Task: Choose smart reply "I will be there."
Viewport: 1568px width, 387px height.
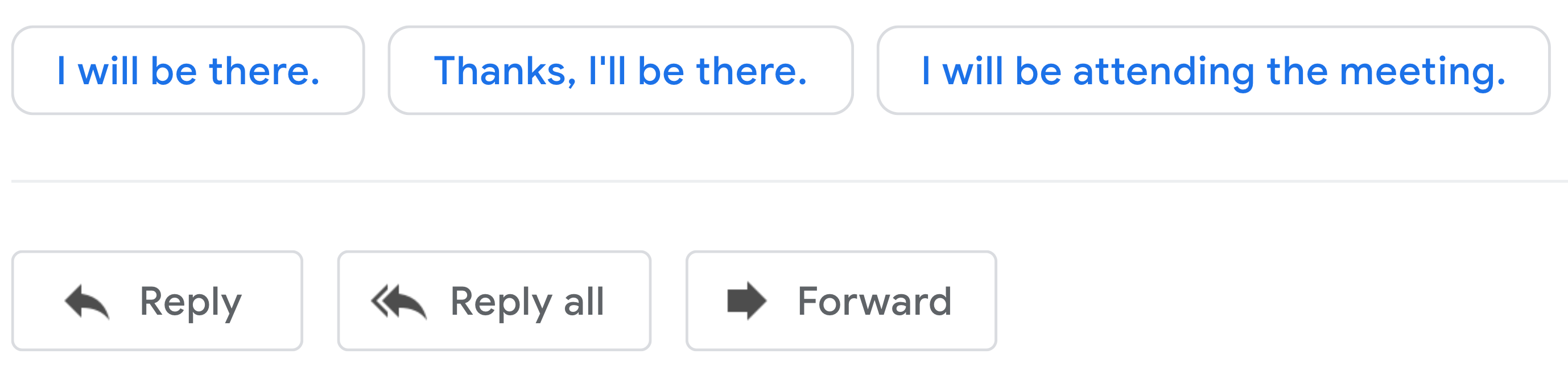Action: (188, 71)
